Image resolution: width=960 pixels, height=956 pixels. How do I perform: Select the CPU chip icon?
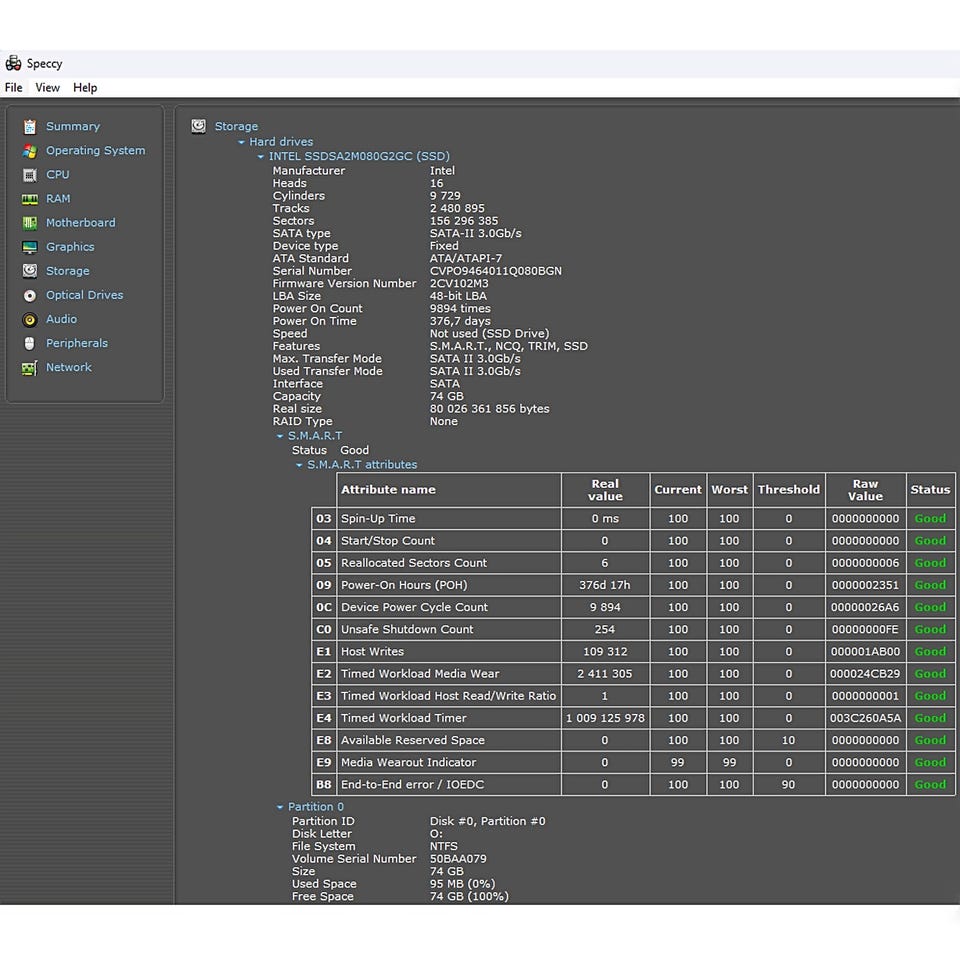pyautogui.click(x=30, y=175)
